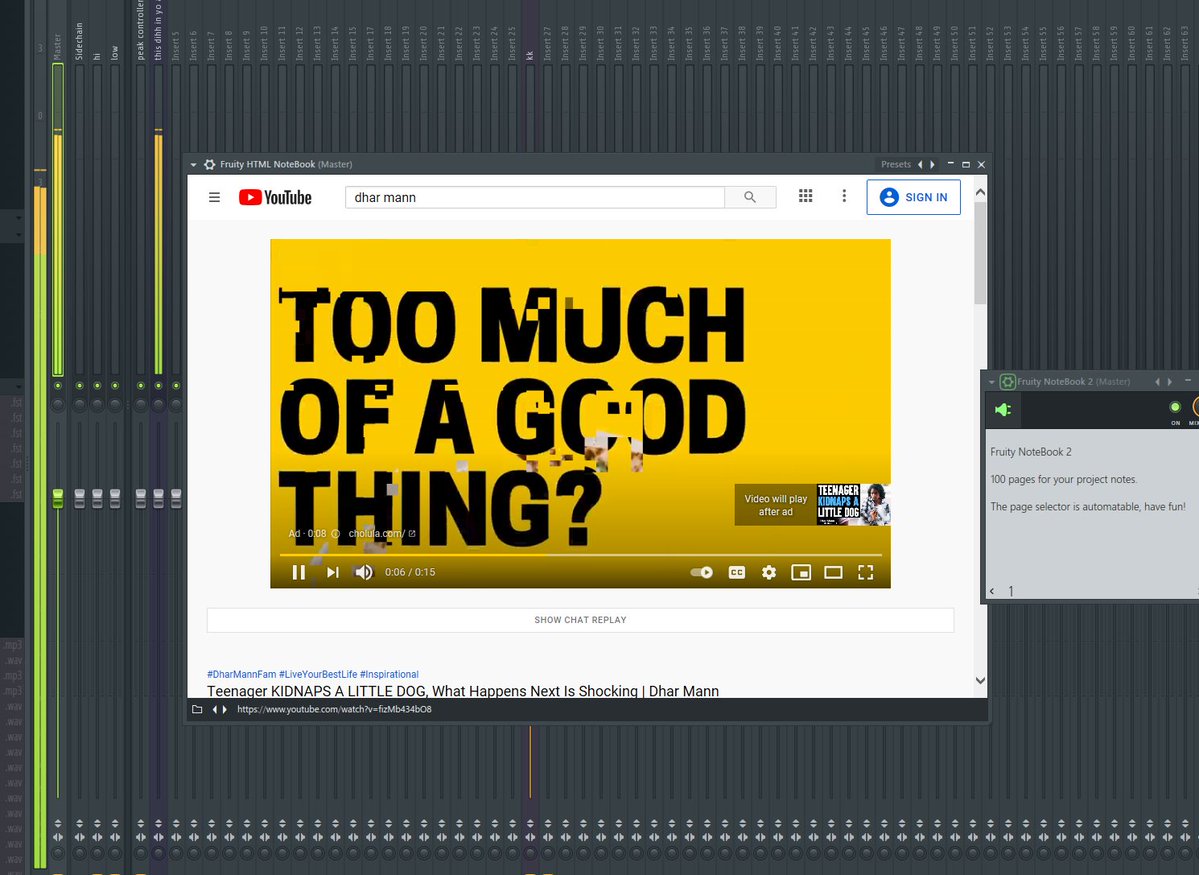Open the YouTube hamburger guide menu
1199x875 pixels.
[x=214, y=198]
